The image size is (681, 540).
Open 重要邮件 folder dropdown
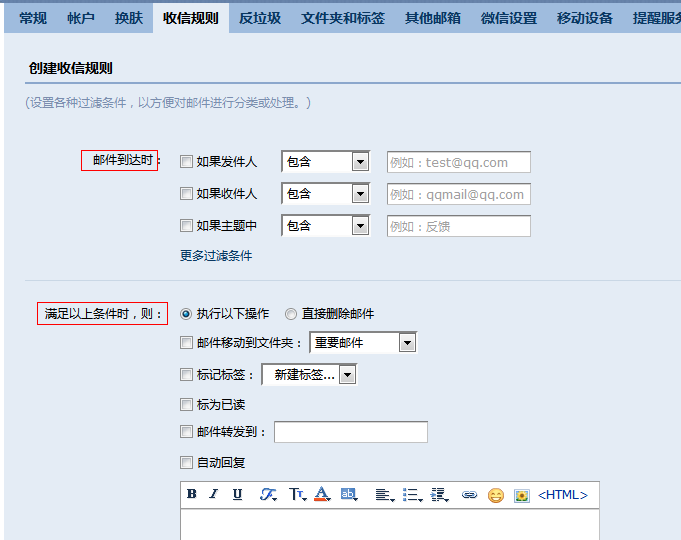(363, 343)
